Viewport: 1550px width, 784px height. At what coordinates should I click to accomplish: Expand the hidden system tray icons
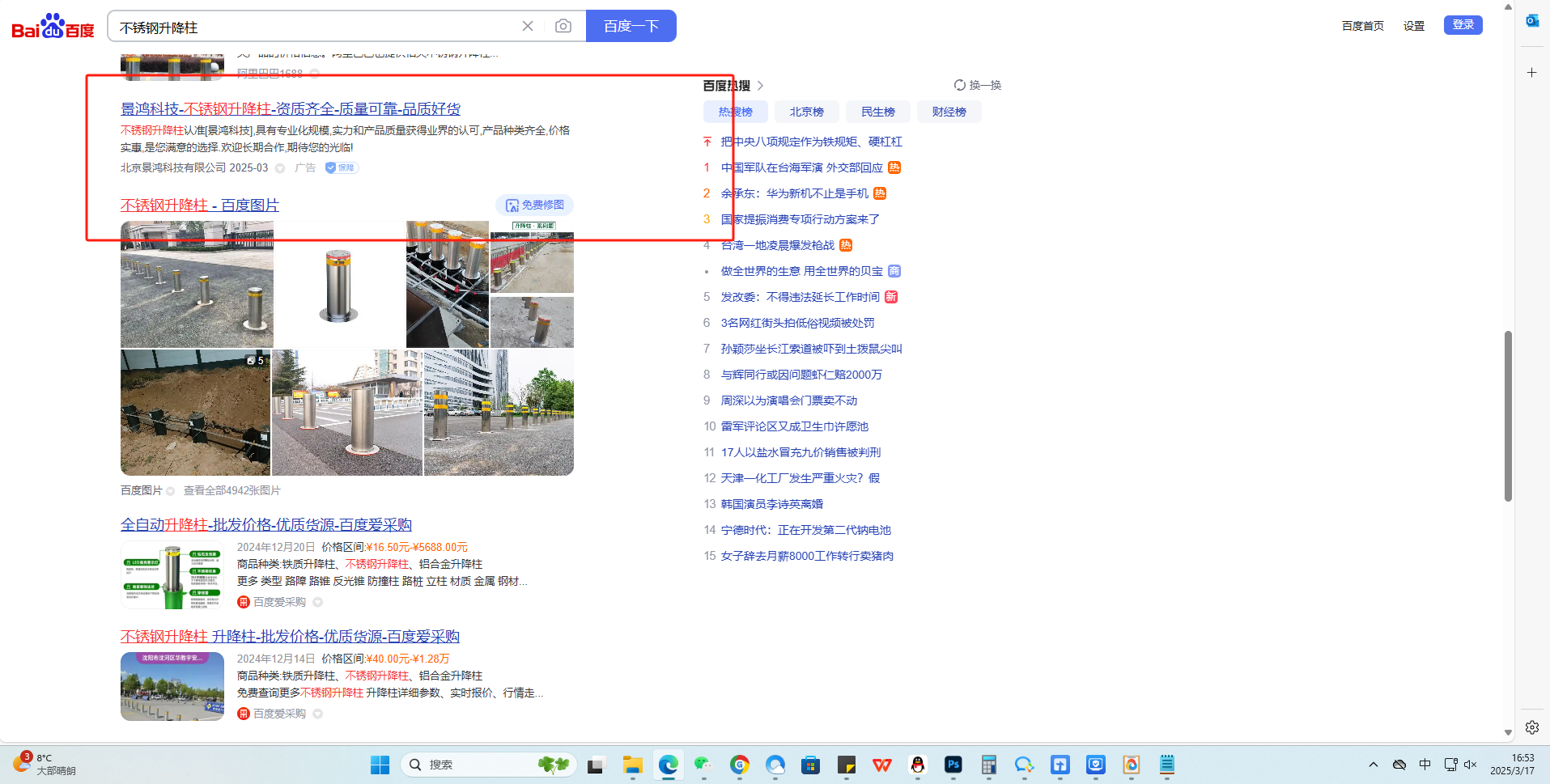(x=1374, y=765)
